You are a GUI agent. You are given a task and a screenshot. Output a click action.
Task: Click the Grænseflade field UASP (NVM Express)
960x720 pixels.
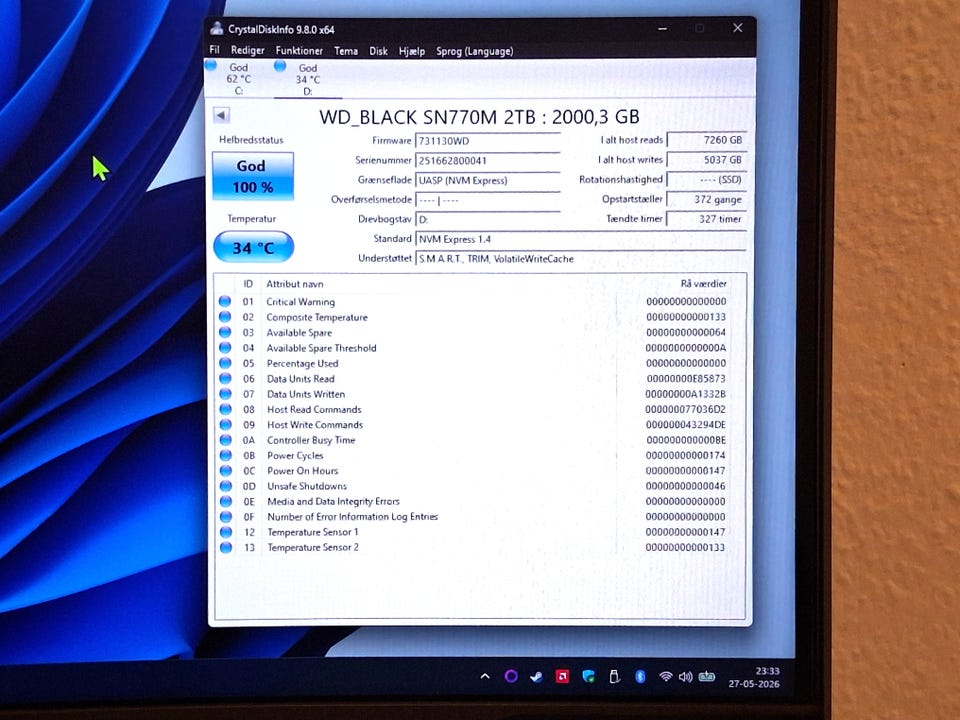click(x=488, y=180)
